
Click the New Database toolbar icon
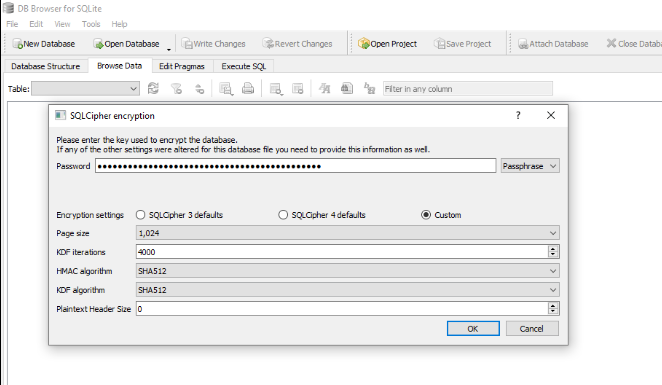[x=17, y=44]
